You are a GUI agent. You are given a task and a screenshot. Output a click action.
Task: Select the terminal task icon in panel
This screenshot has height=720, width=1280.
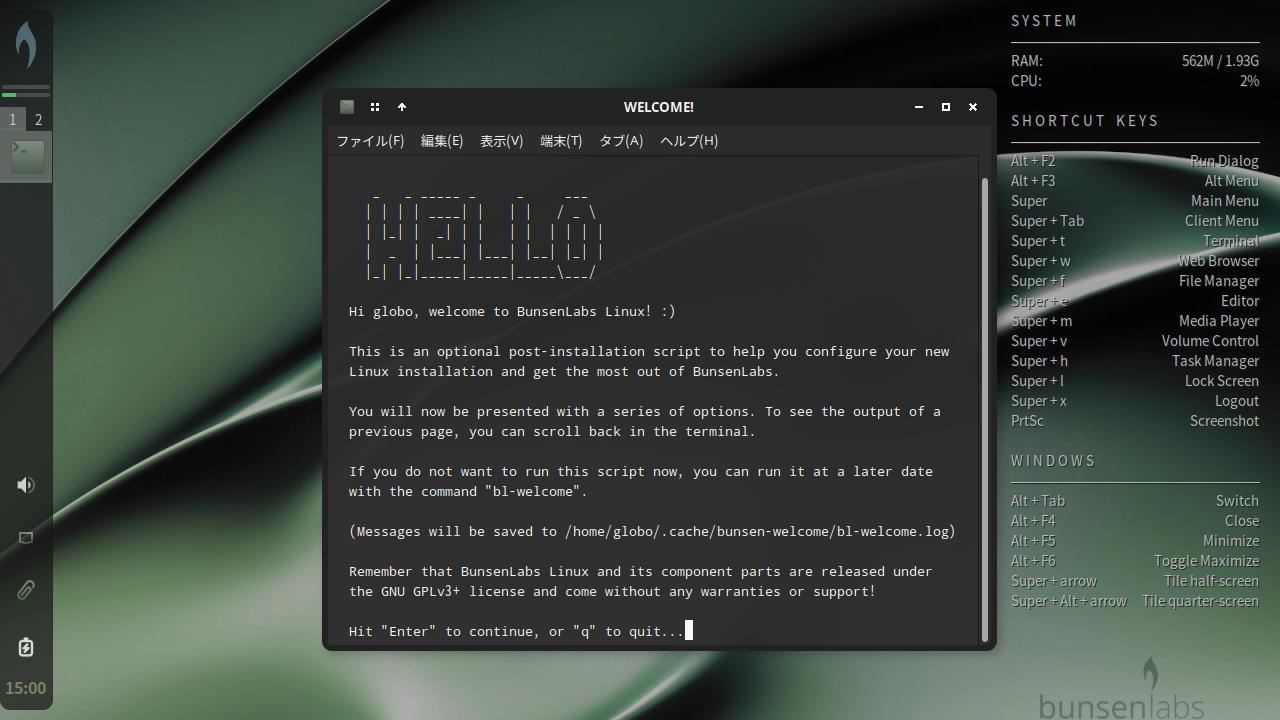pyautogui.click(x=27, y=157)
